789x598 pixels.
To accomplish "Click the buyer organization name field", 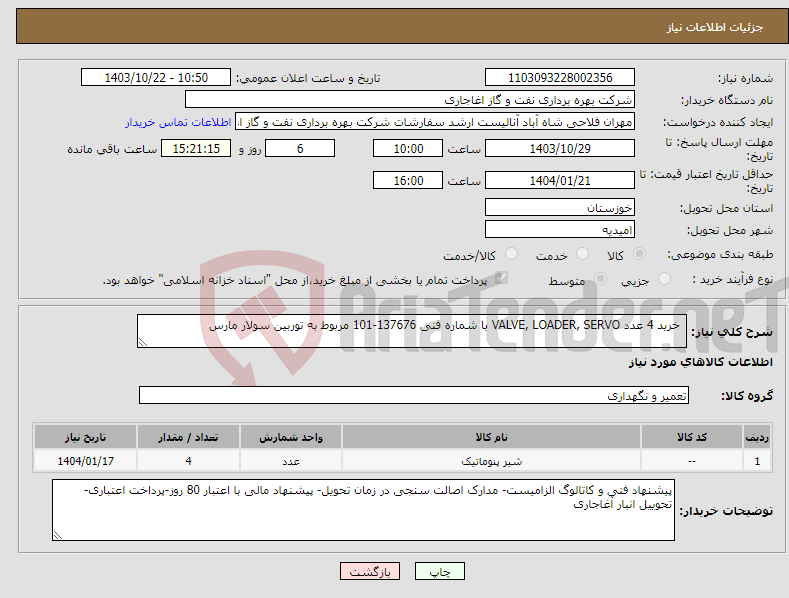I will [x=410, y=100].
